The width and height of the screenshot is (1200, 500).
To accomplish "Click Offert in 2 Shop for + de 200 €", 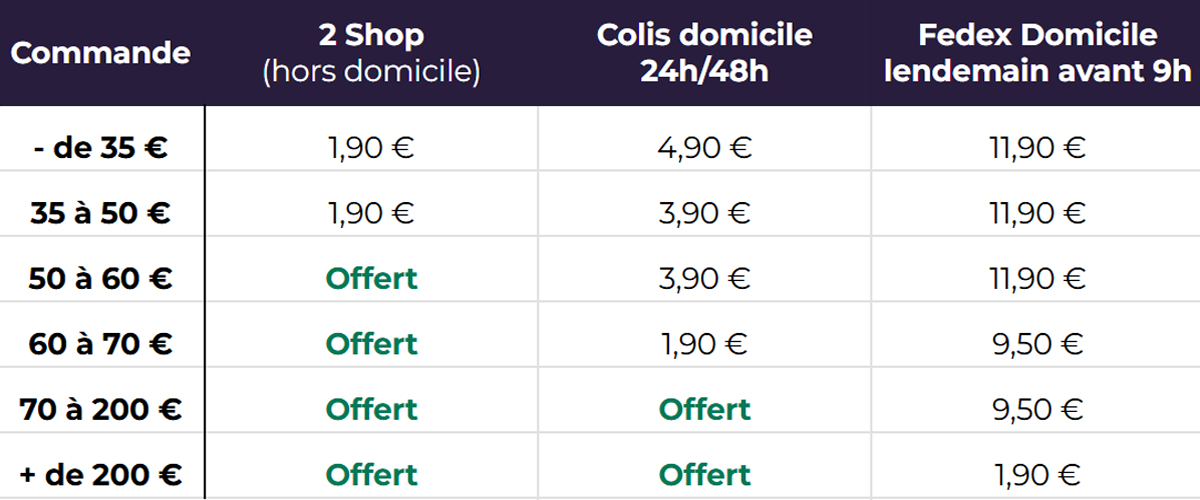I will [x=370, y=474].
